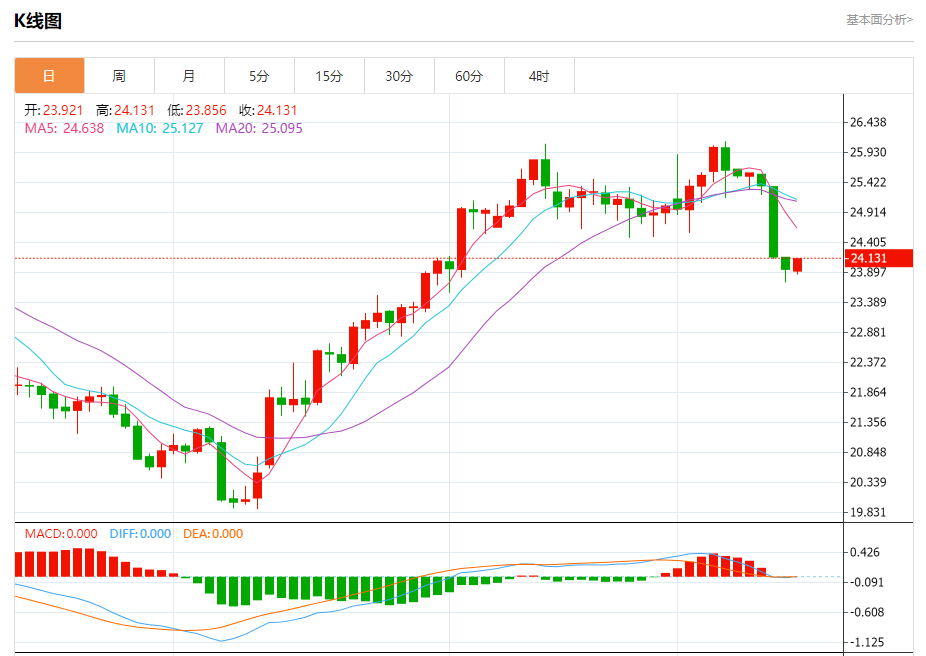This screenshot has width=926, height=656.
Task: Click the -1.125 MACD axis label
Action: coord(865,642)
